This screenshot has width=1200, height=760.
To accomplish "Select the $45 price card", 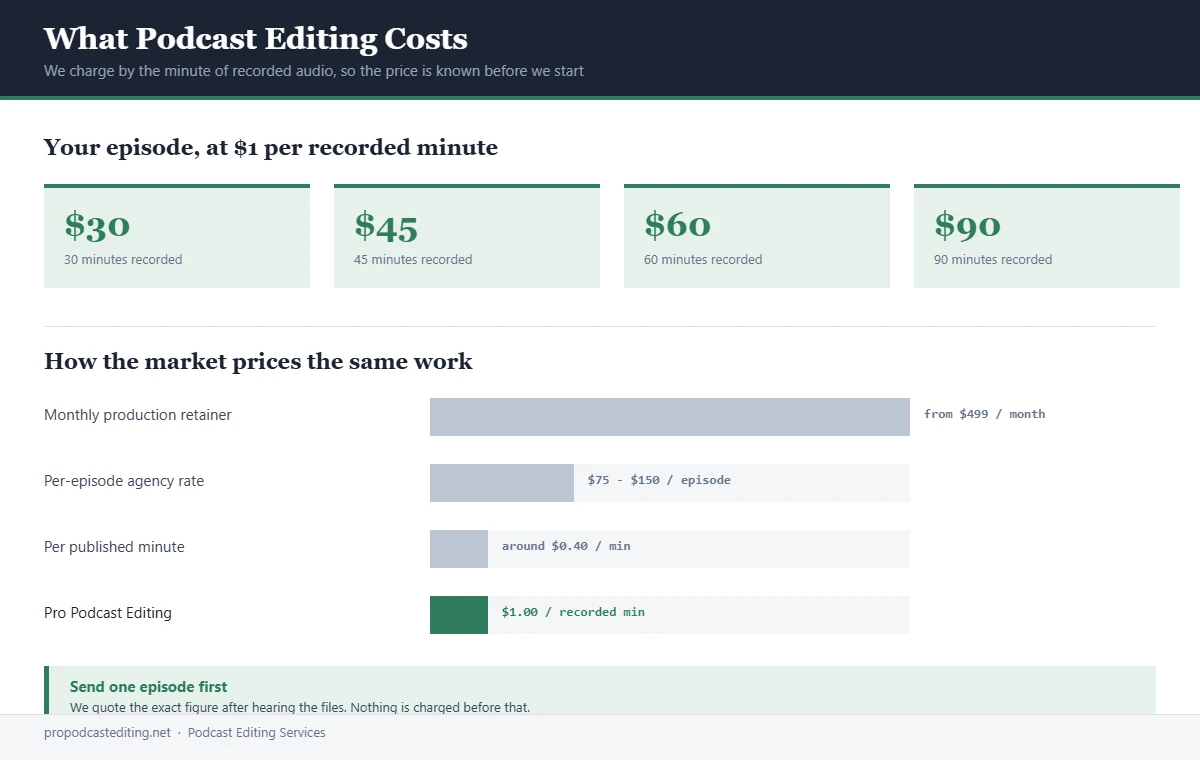I will coord(467,236).
